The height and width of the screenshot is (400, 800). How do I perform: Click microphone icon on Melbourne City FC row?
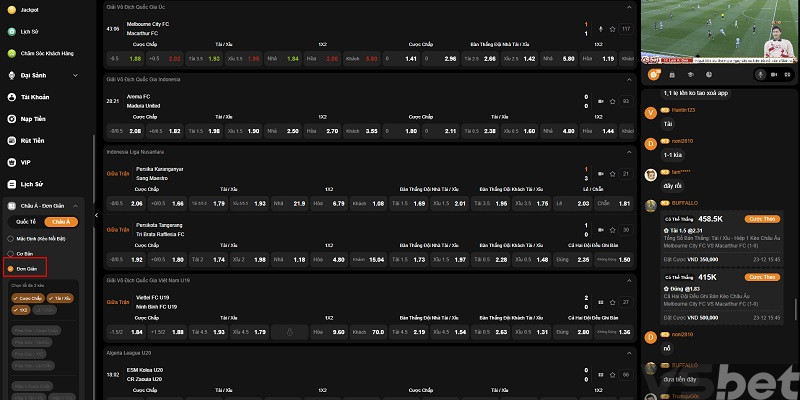600,29
